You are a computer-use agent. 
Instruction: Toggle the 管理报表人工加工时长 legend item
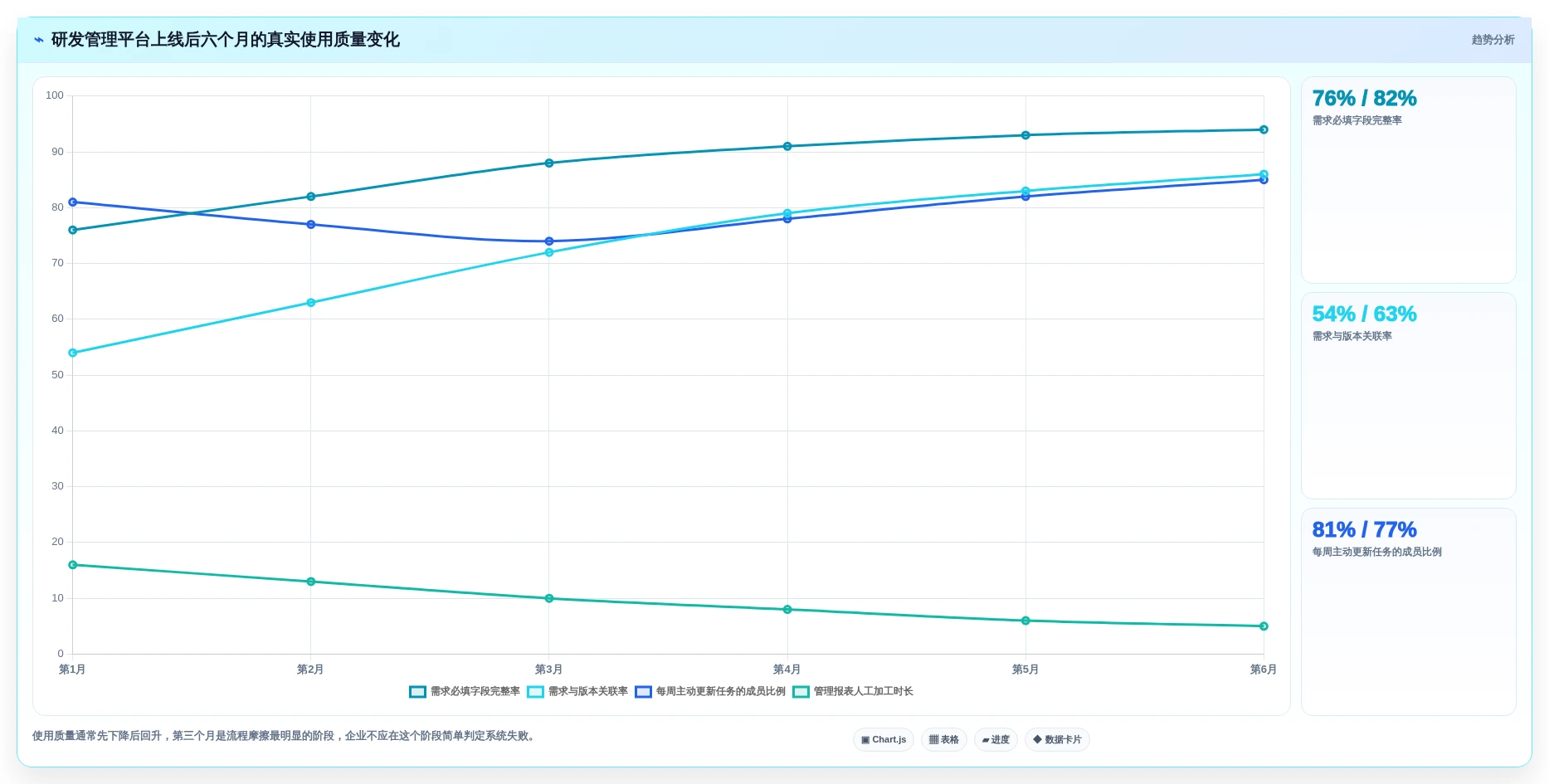(853, 691)
